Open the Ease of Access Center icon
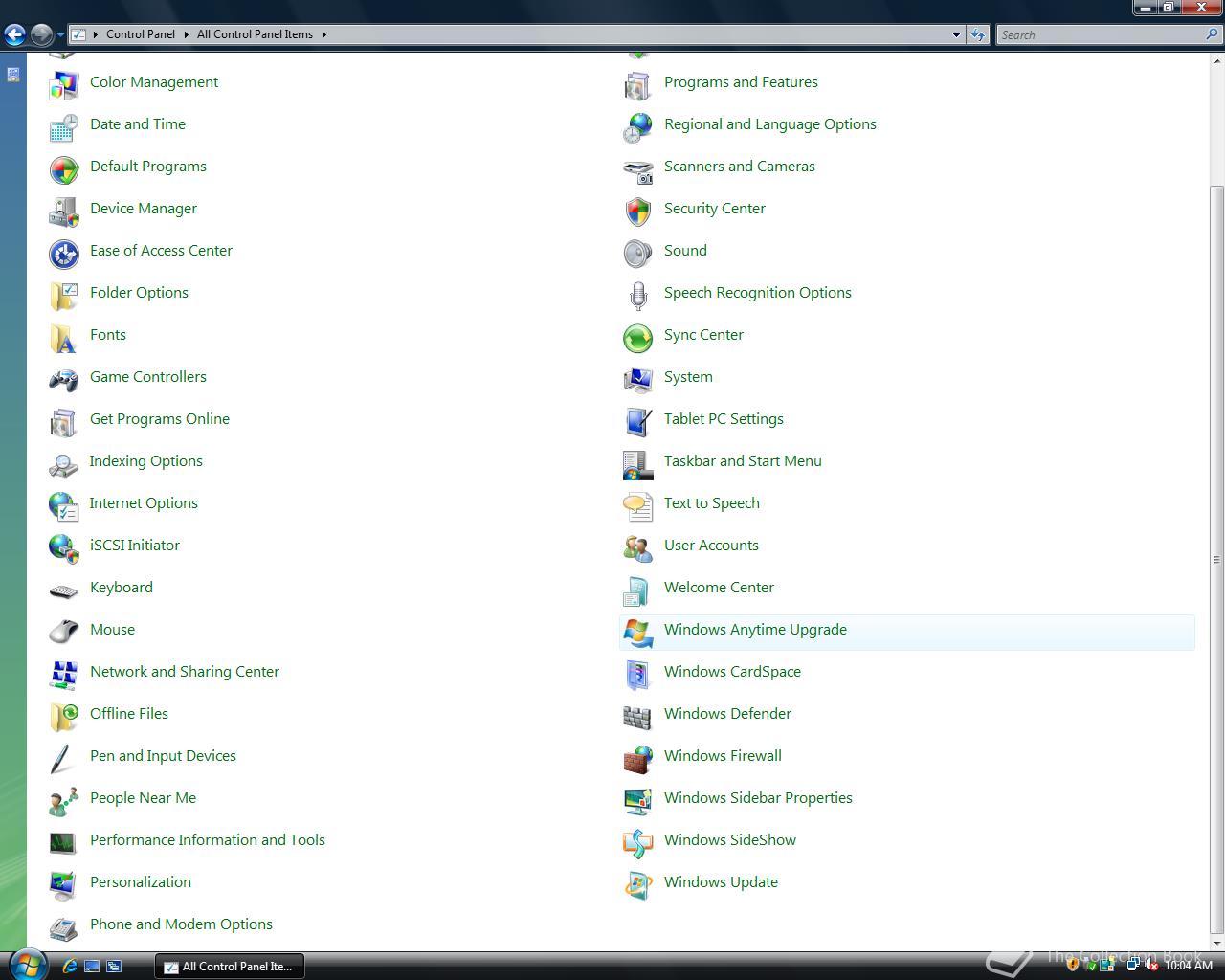 click(63, 253)
